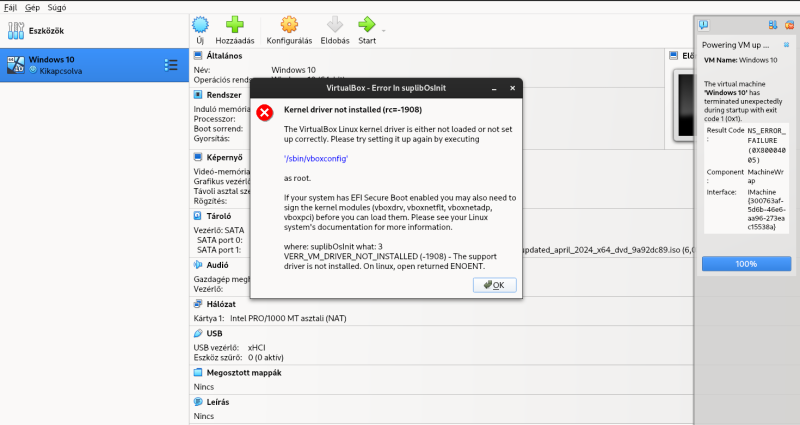The height and width of the screenshot is (425, 800).
Task: Click the 100% progress bar
Action: 746,264
